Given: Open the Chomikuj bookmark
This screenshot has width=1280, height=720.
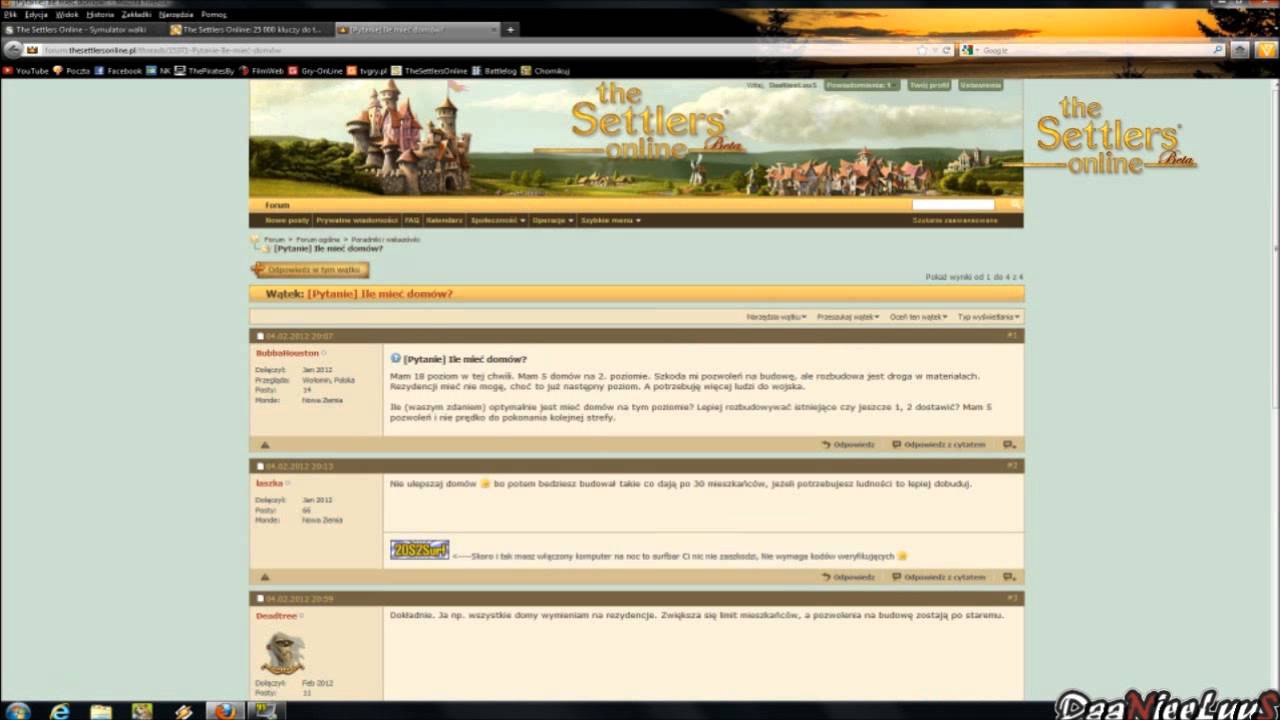Looking at the screenshot, I should pos(545,71).
